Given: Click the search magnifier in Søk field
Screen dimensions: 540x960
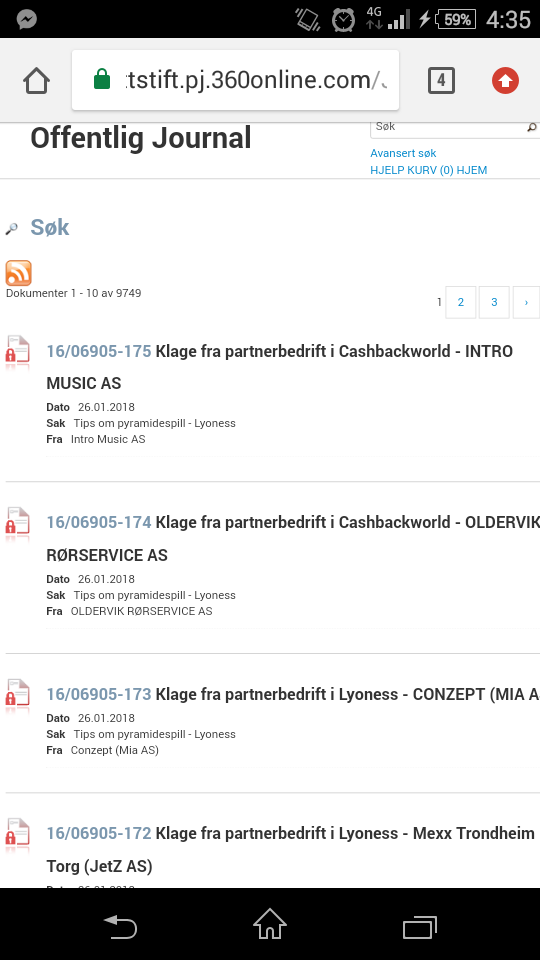Looking at the screenshot, I should [x=531, y=127].
